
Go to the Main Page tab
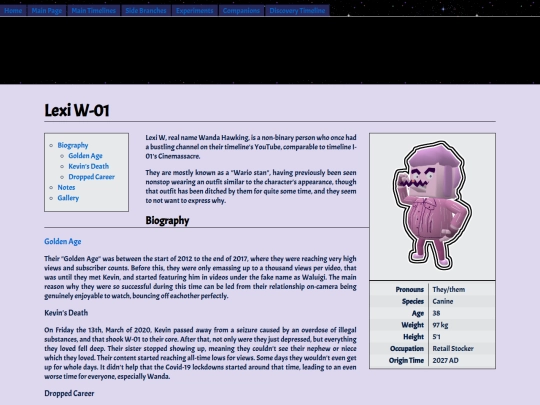47,11
